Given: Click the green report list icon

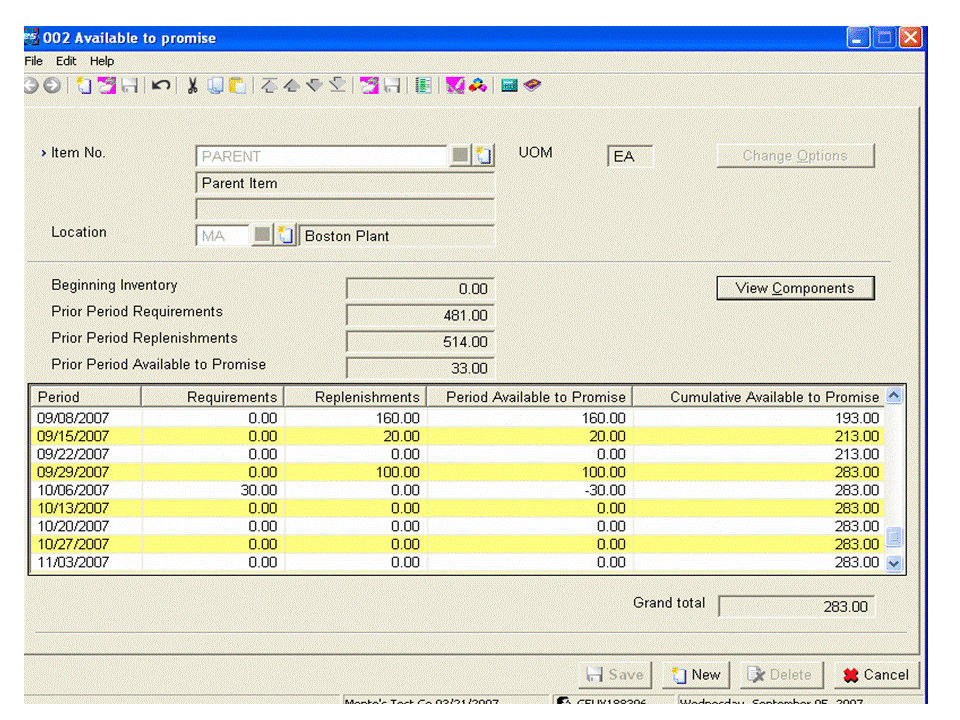Looking at the screenshot, I should pyautogui.click(x=424, y=87).
